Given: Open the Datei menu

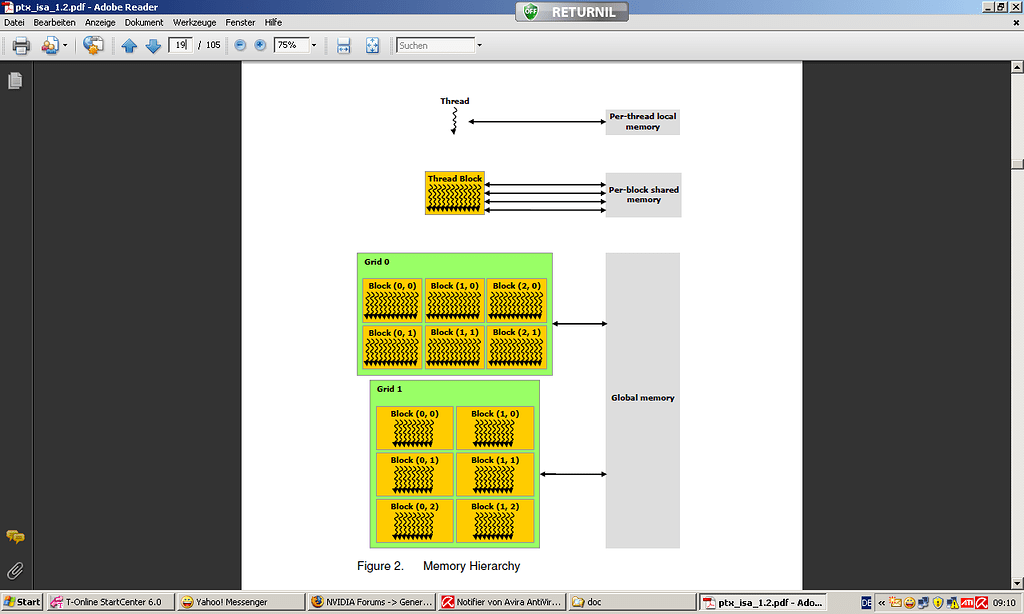Looking at the screenshot, I should click(x=14, y=22).
